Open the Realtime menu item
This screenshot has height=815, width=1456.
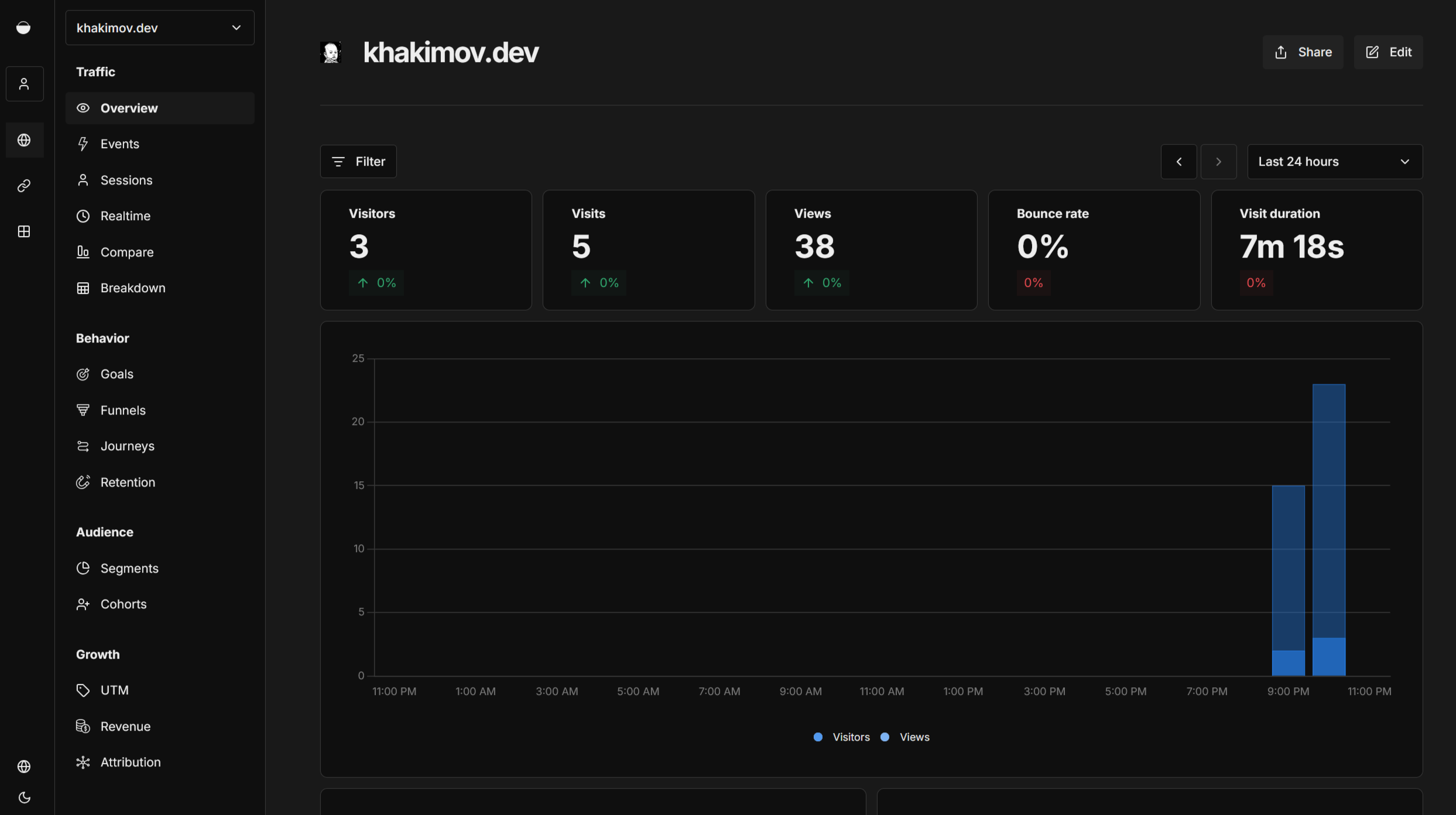click(125, 216)
